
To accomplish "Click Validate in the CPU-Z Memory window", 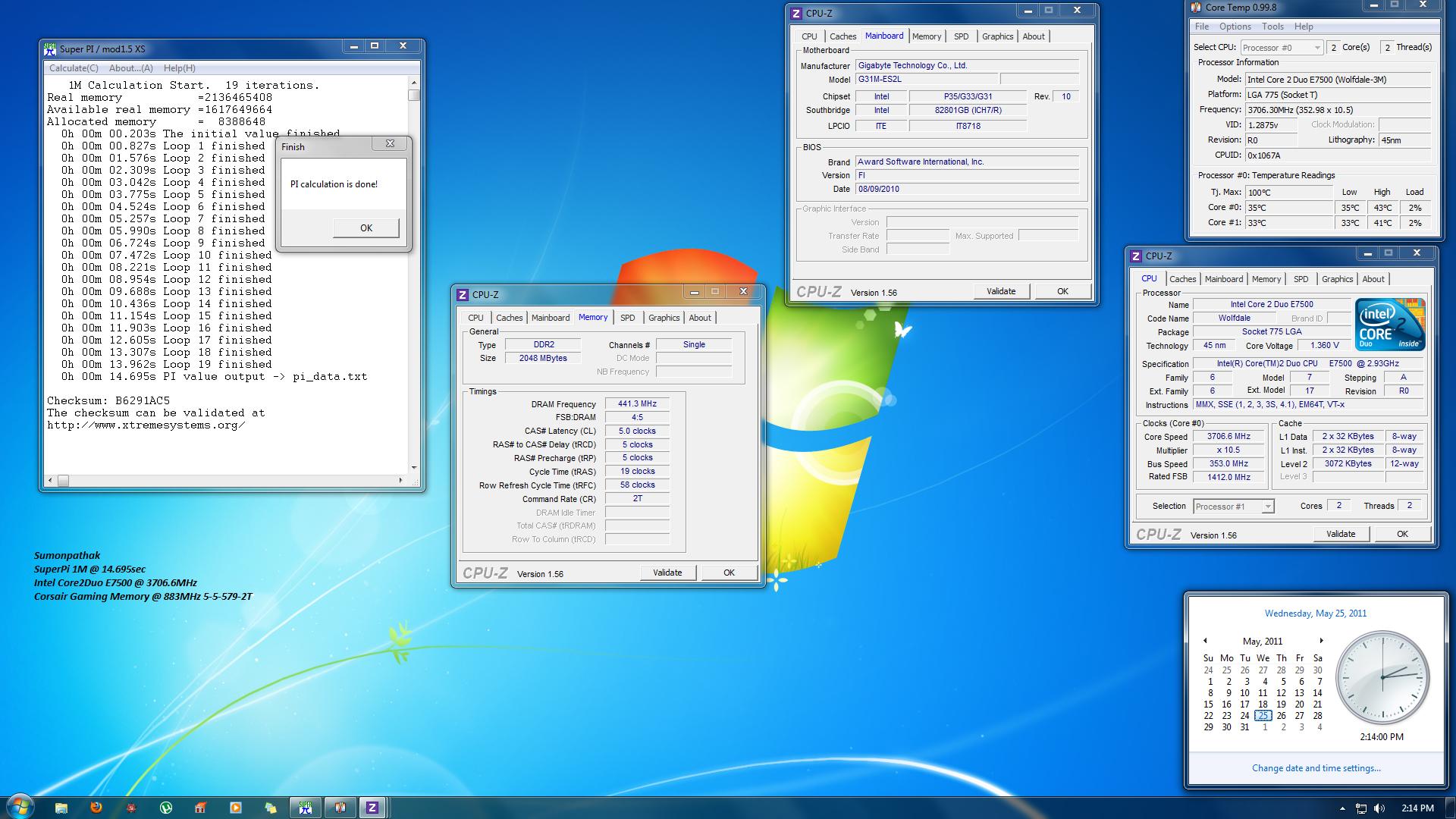I will point(667,573).
